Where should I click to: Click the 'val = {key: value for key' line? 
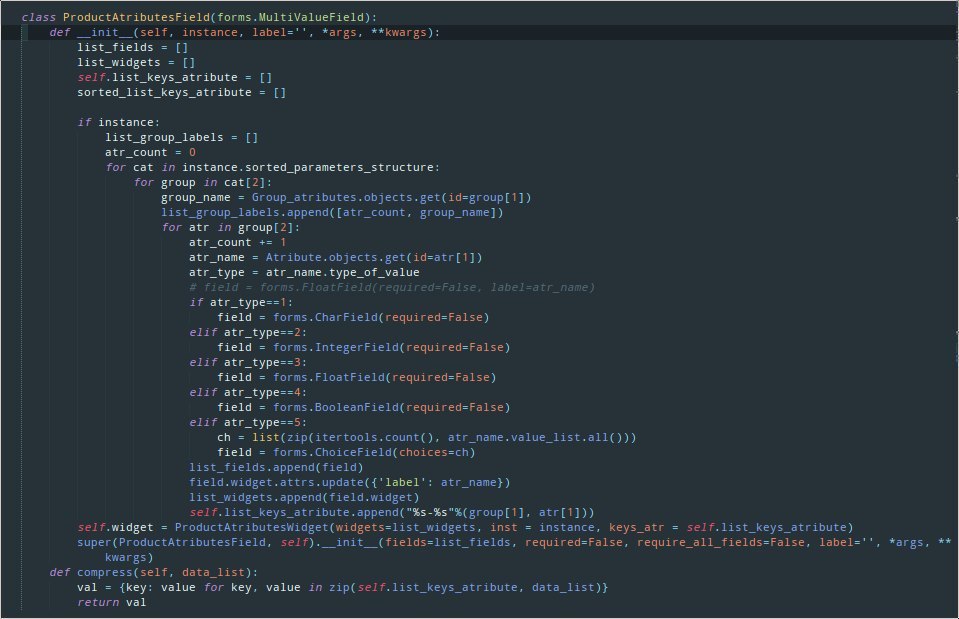point(342,587)
